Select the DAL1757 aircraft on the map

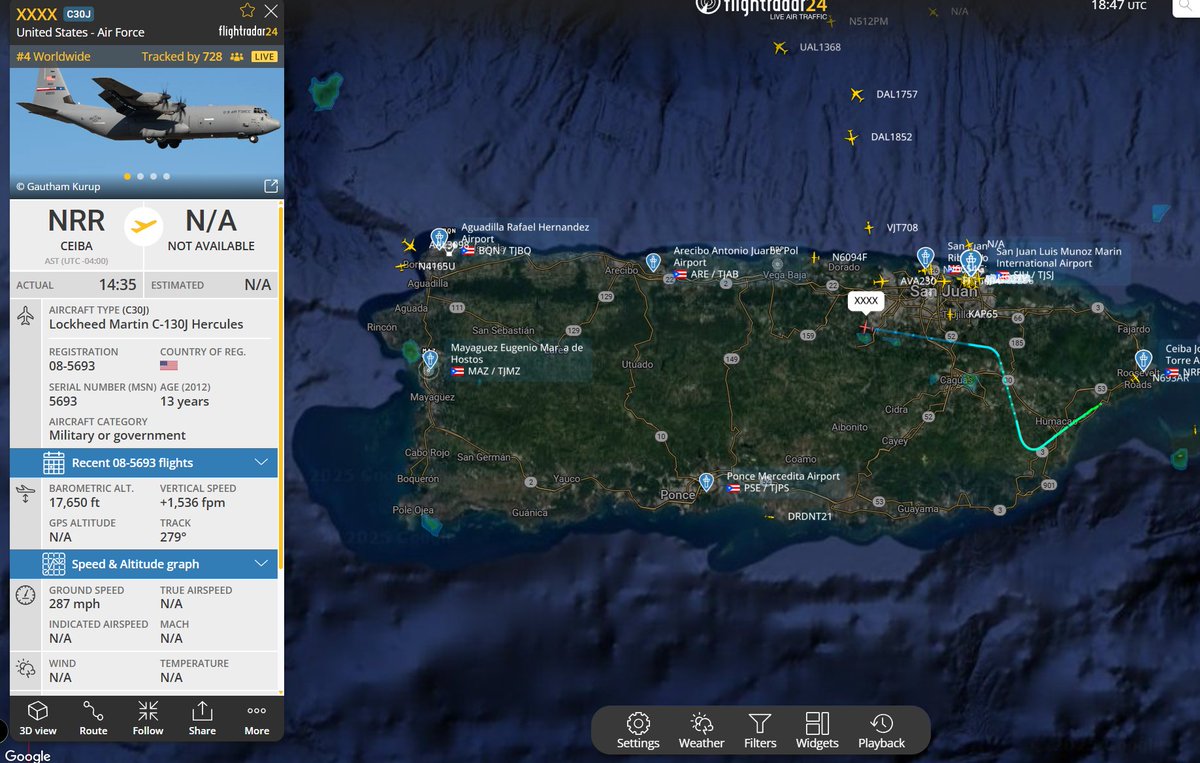click(857, 94)
